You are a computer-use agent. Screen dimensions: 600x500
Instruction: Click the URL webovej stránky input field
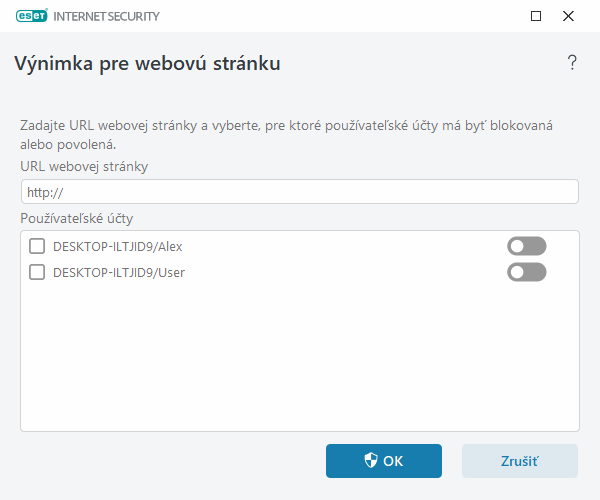[x=300, y=192]
